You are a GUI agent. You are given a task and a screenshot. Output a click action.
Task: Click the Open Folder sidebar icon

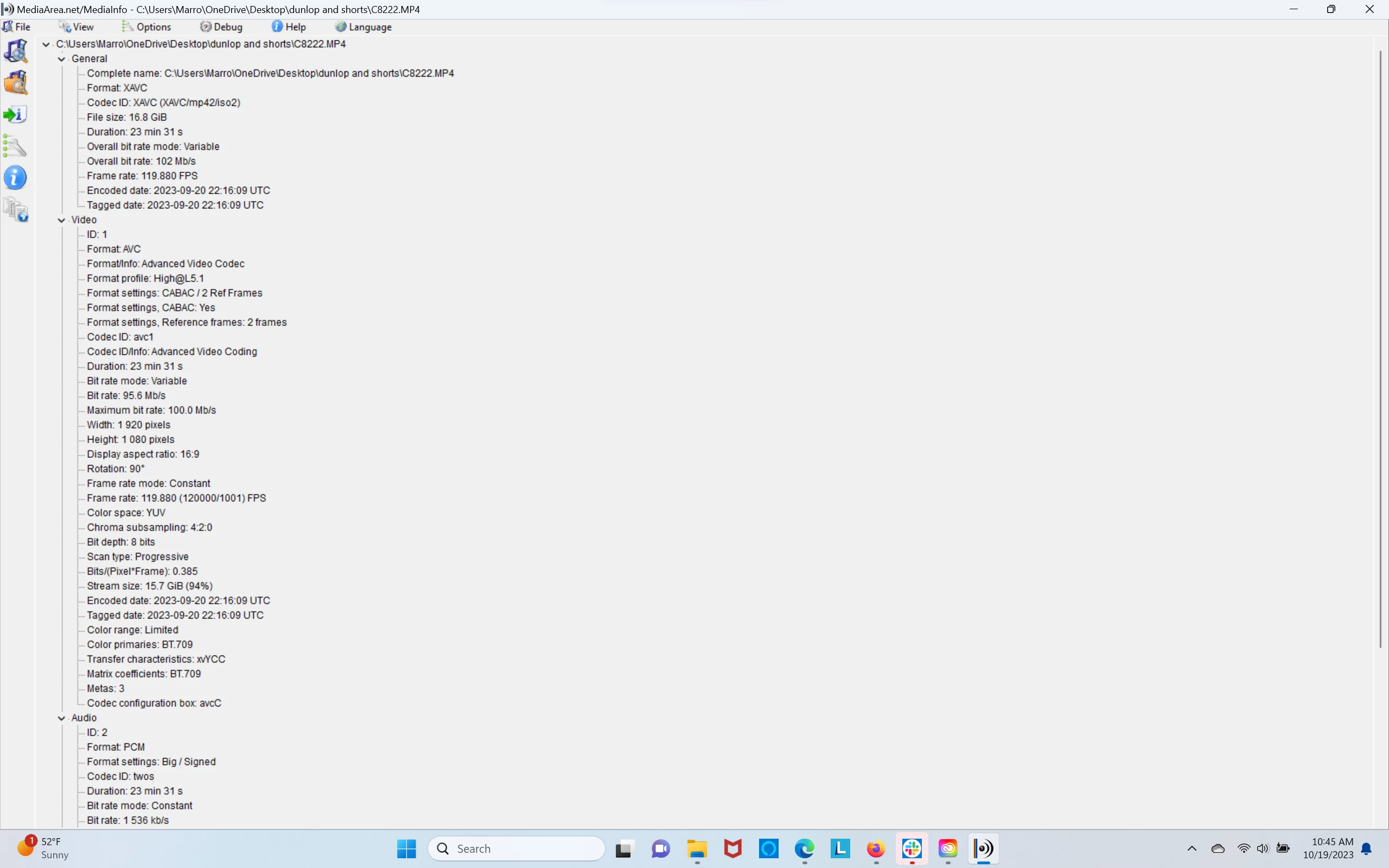tap(16, 82)
